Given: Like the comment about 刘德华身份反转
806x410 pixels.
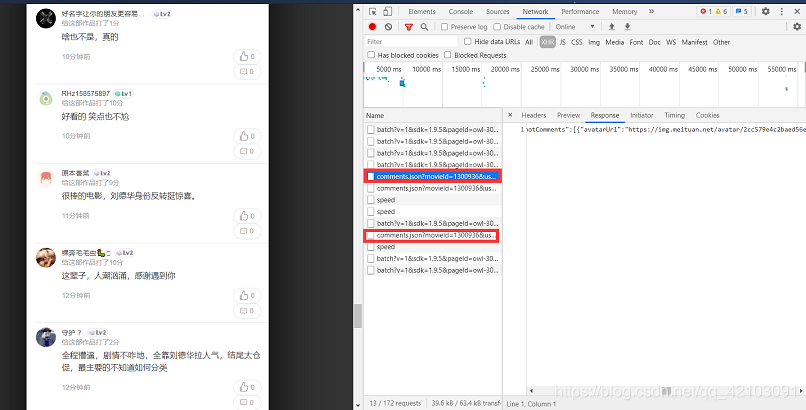Looking at the screenshot, I should (x=247, y=216).
